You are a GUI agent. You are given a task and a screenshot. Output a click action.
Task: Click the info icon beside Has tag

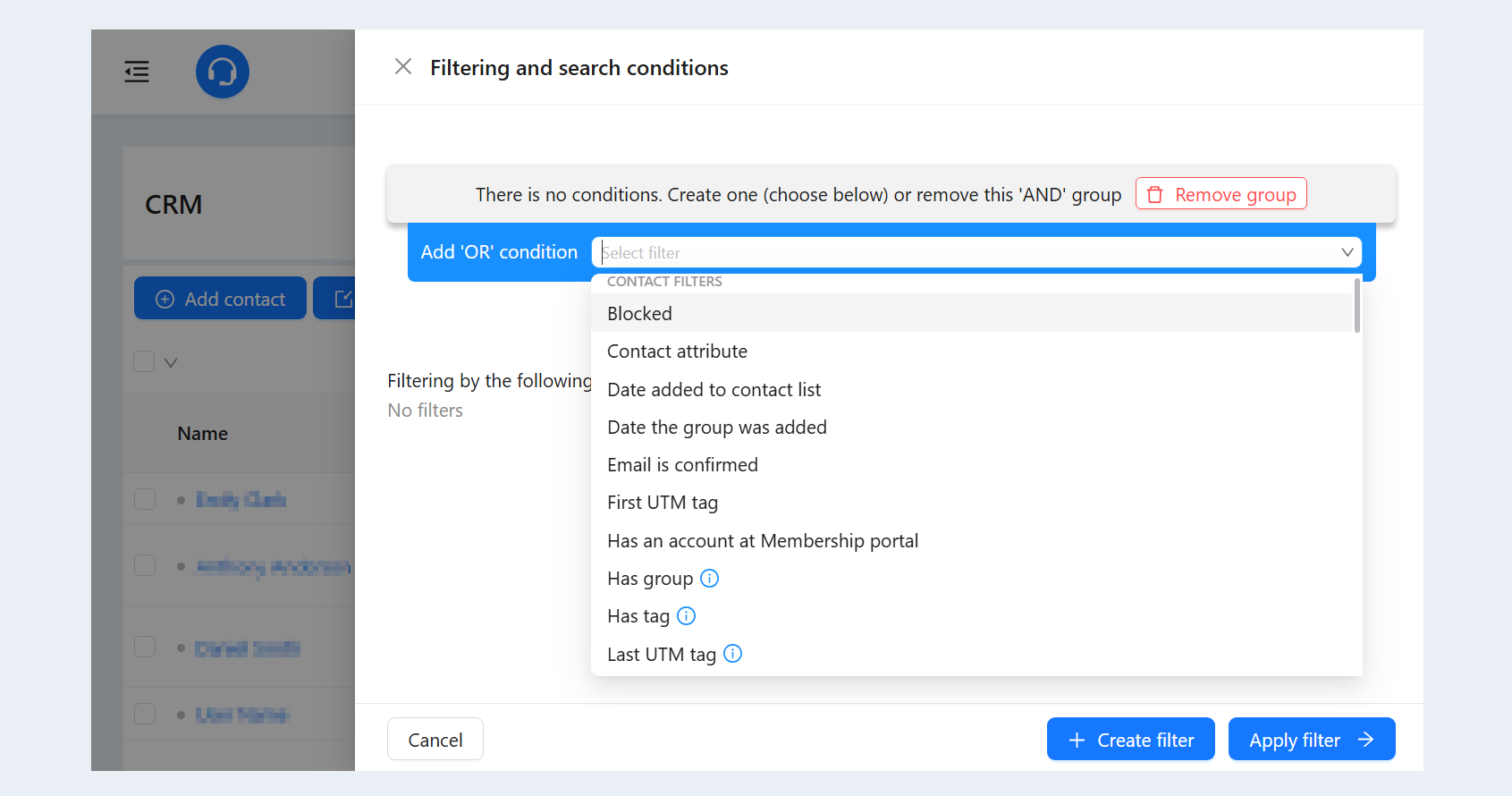click(x=686, y=616)
